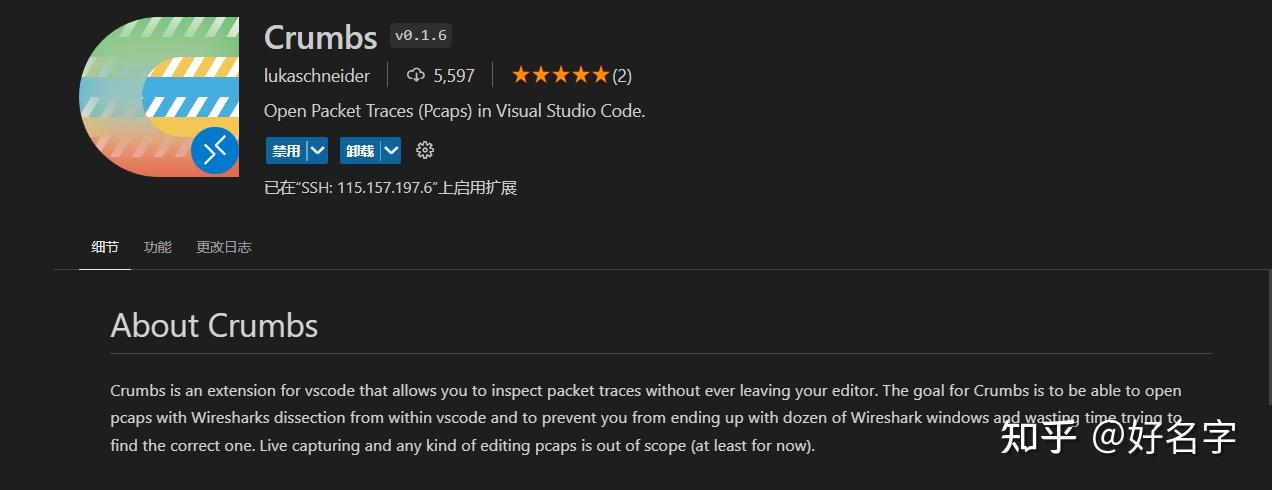Expand the dropdown arrow beside 禁用
1272x490 pixels.
[318, 150]
